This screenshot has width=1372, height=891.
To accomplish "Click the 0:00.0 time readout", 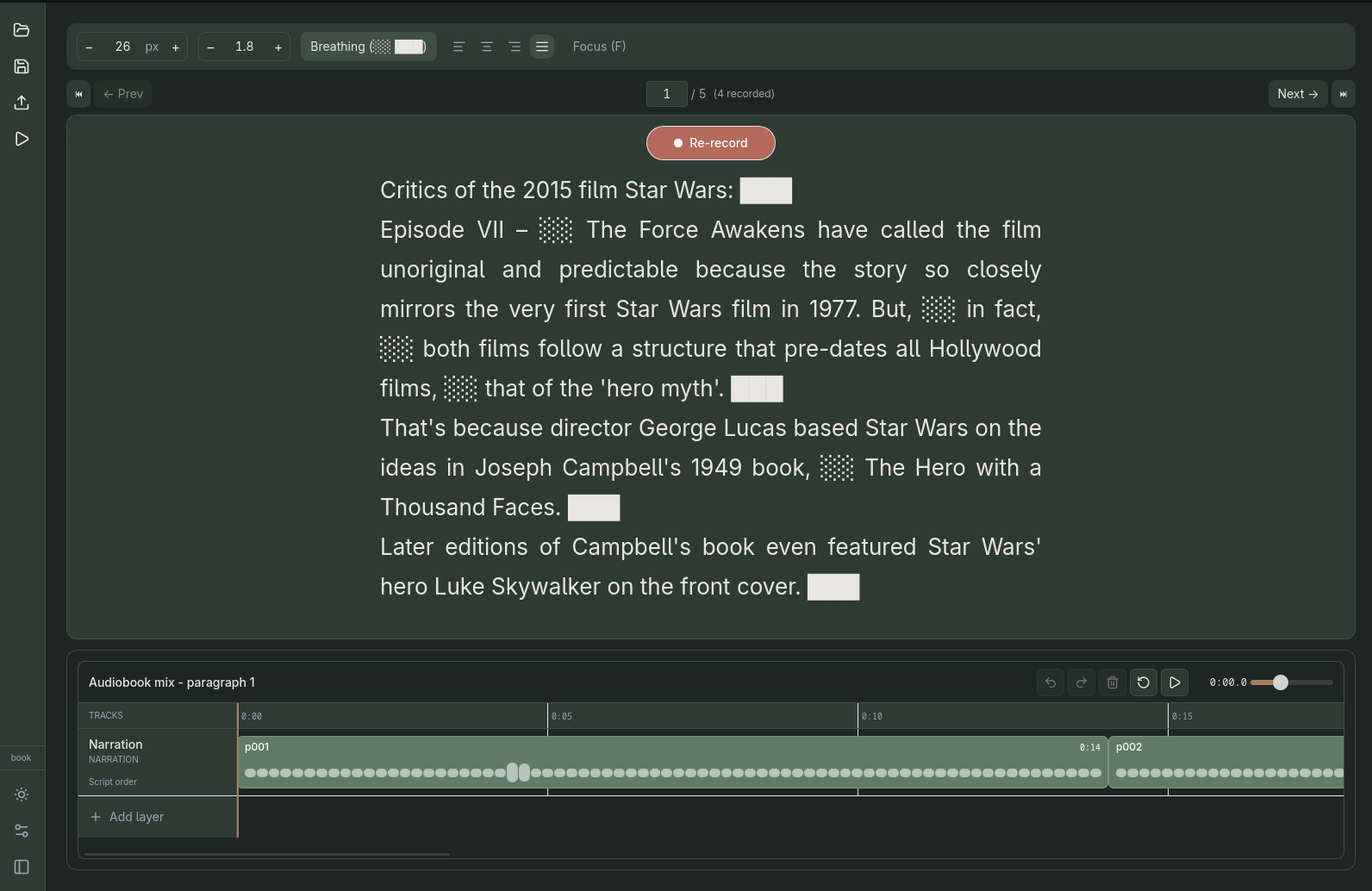I will click(x=1228, y=682).
